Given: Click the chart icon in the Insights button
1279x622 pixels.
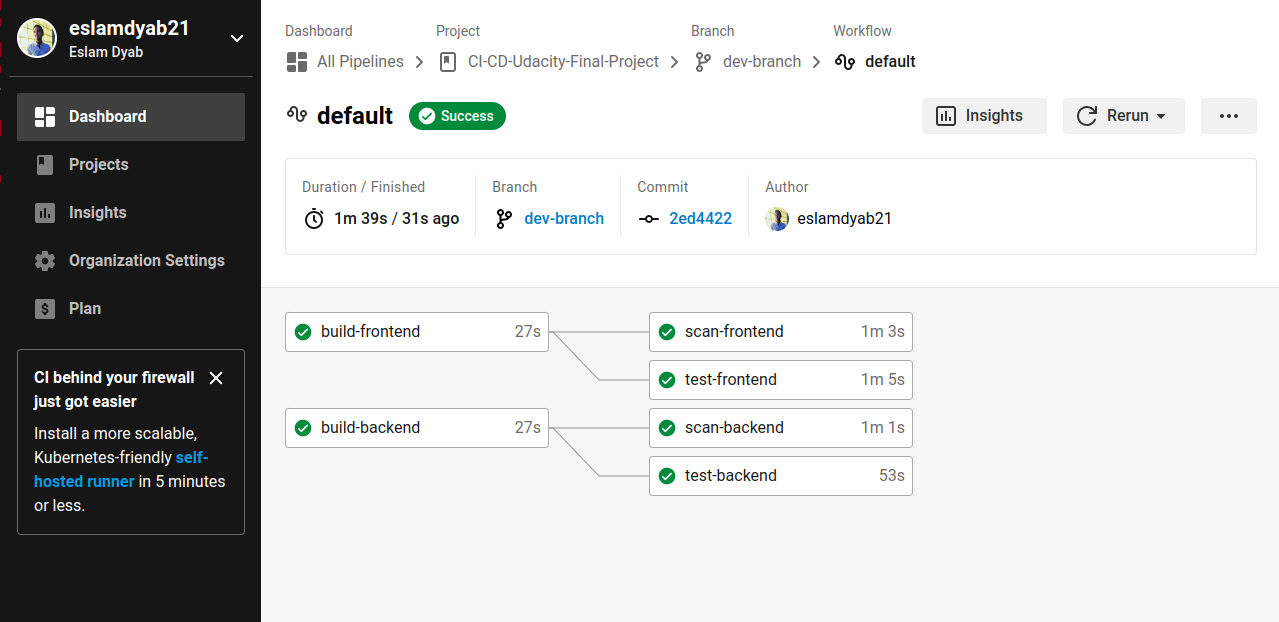Looking at the screenshot, I should pyautogui.click(x=946, y=116).
